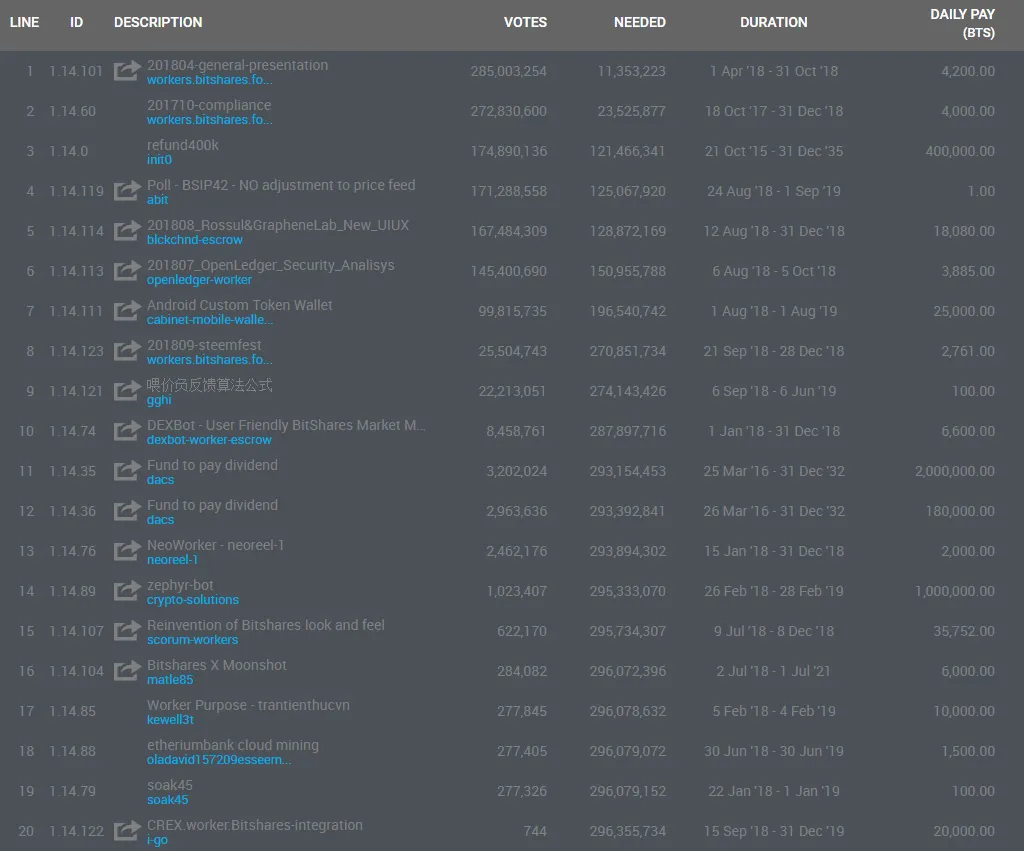Open workers.bitshares.fo... account under 201809-steemfest
1024x851 pixels.
210,360
